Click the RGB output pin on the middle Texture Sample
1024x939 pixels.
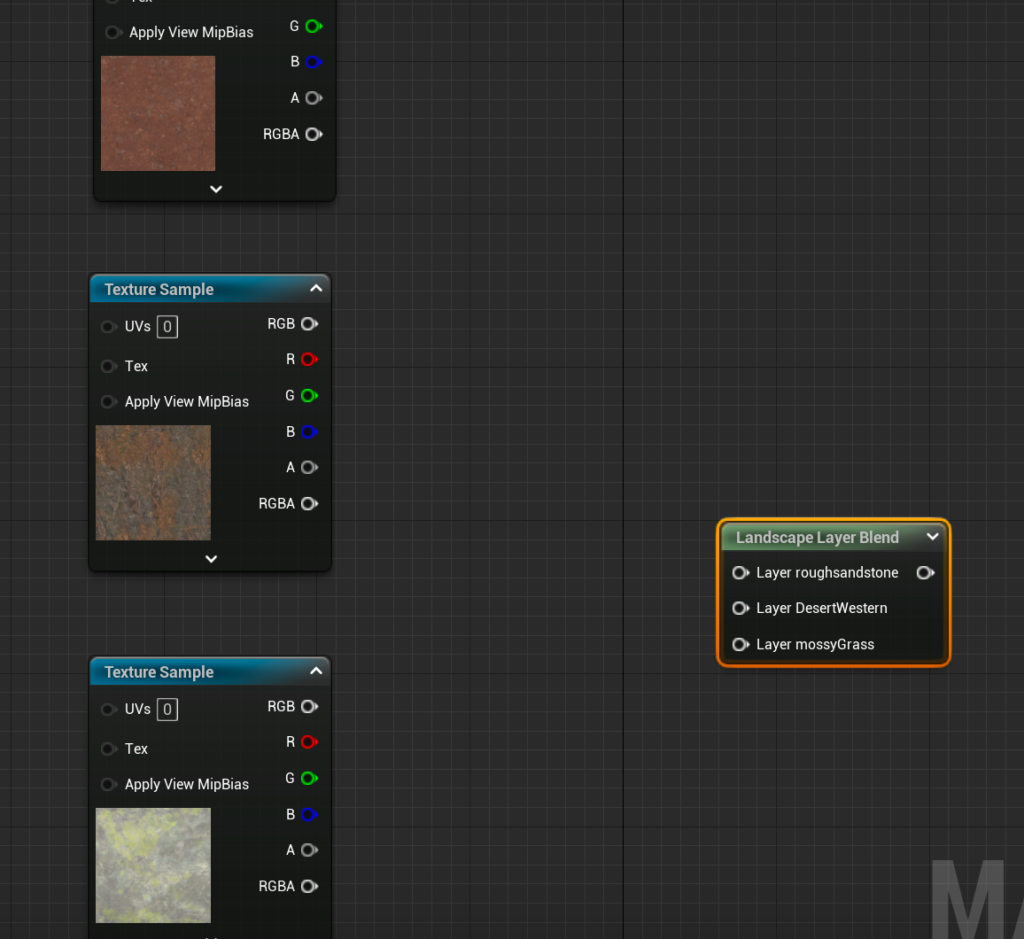309,324
